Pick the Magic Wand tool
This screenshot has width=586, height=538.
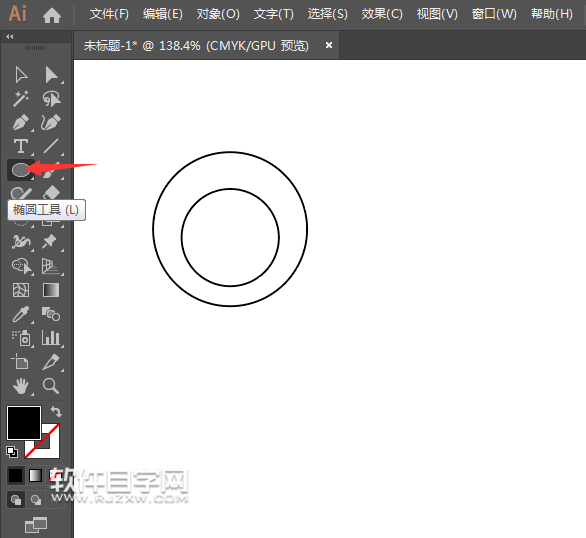click(x=21, y=99)
